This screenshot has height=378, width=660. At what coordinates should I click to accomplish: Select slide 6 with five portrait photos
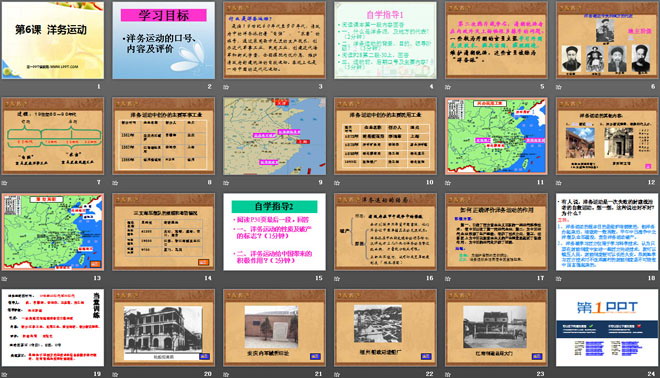(607, 40)
